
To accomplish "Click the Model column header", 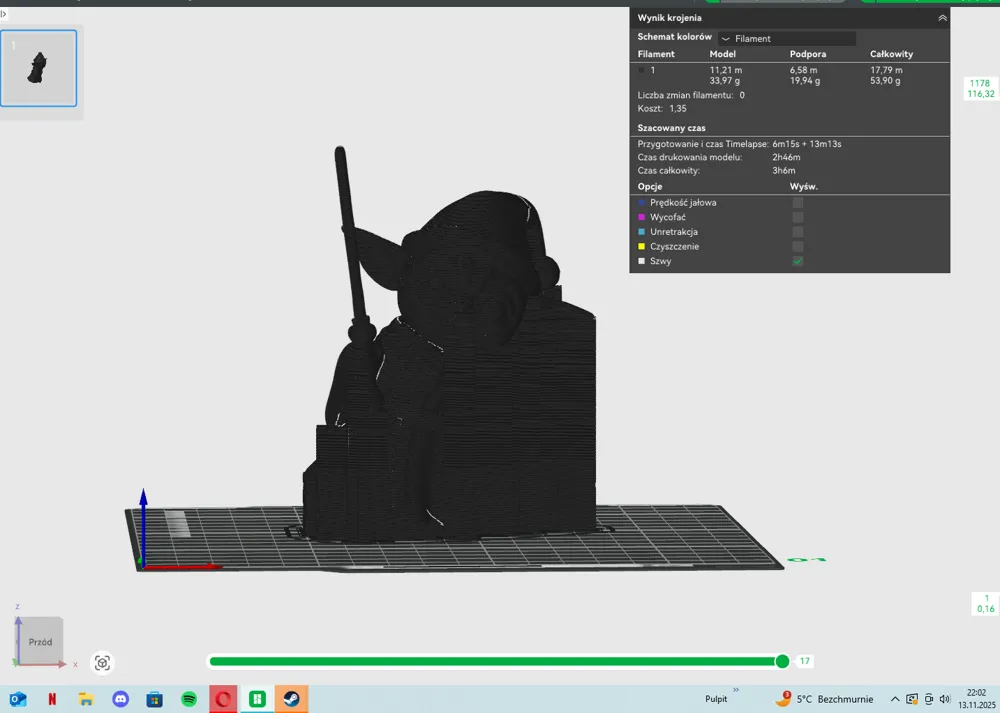I will pyautogui.click(x=723, y=54).
